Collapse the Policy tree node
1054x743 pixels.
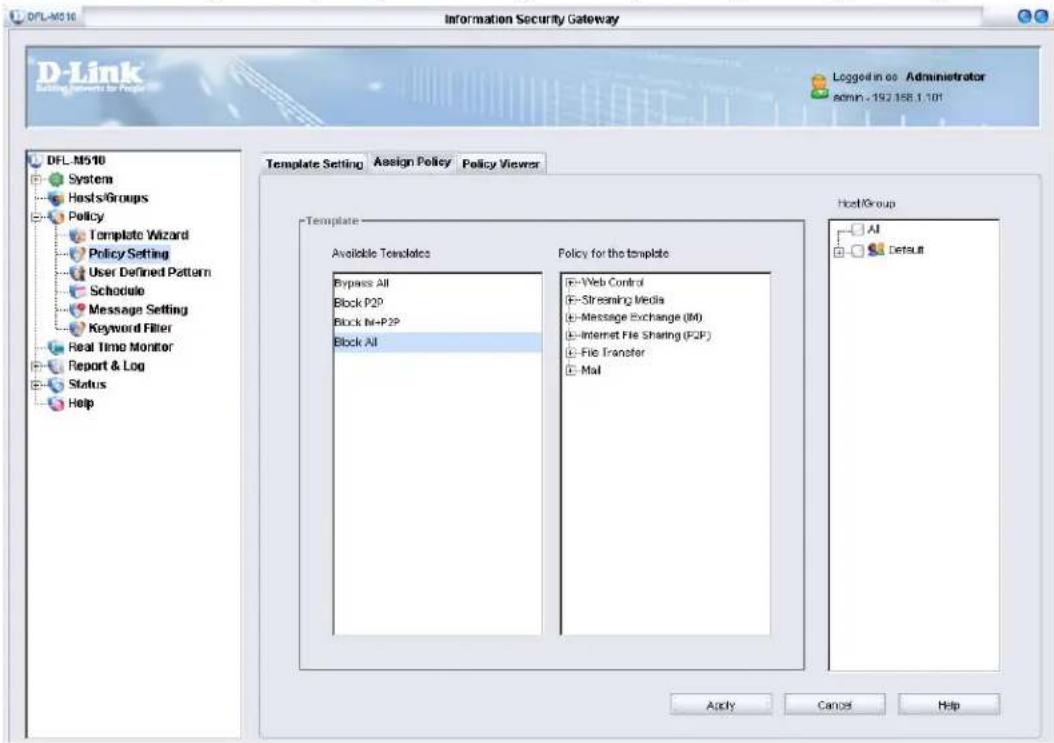[x=36, y=217]
